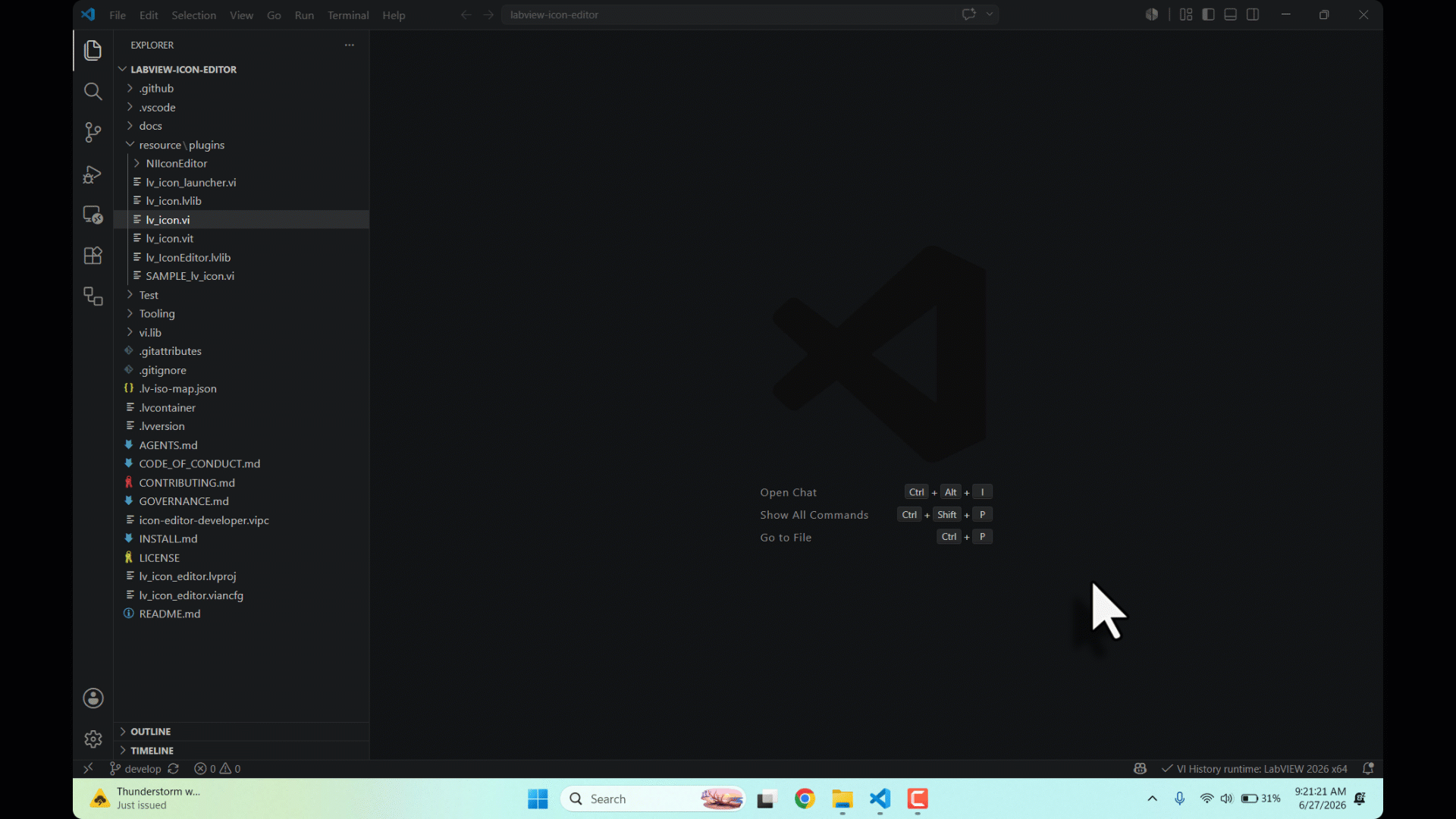
Task: Open the chat icon in title bar
Action: (968, 14)
